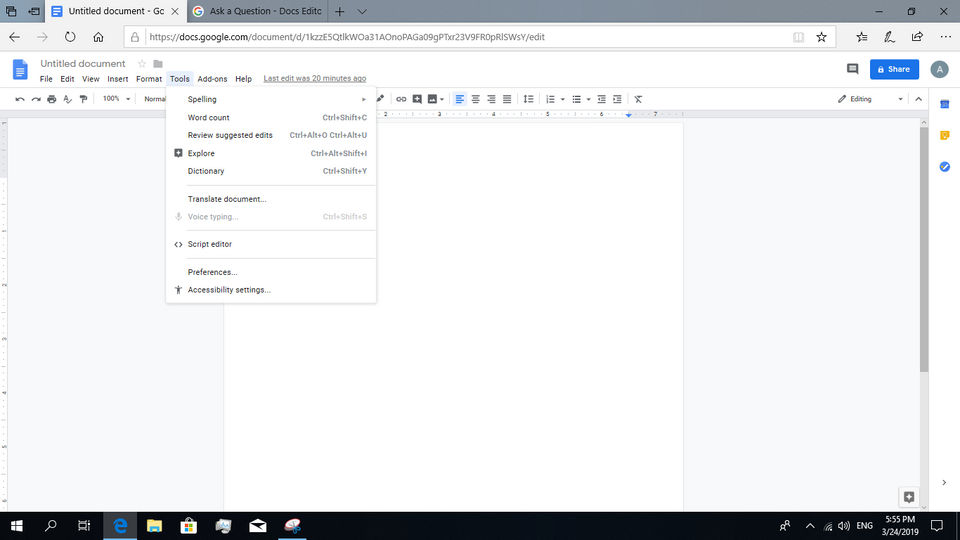Click Clear formatting icon
The height and width of the screenshot is (540, 960).
638,99
